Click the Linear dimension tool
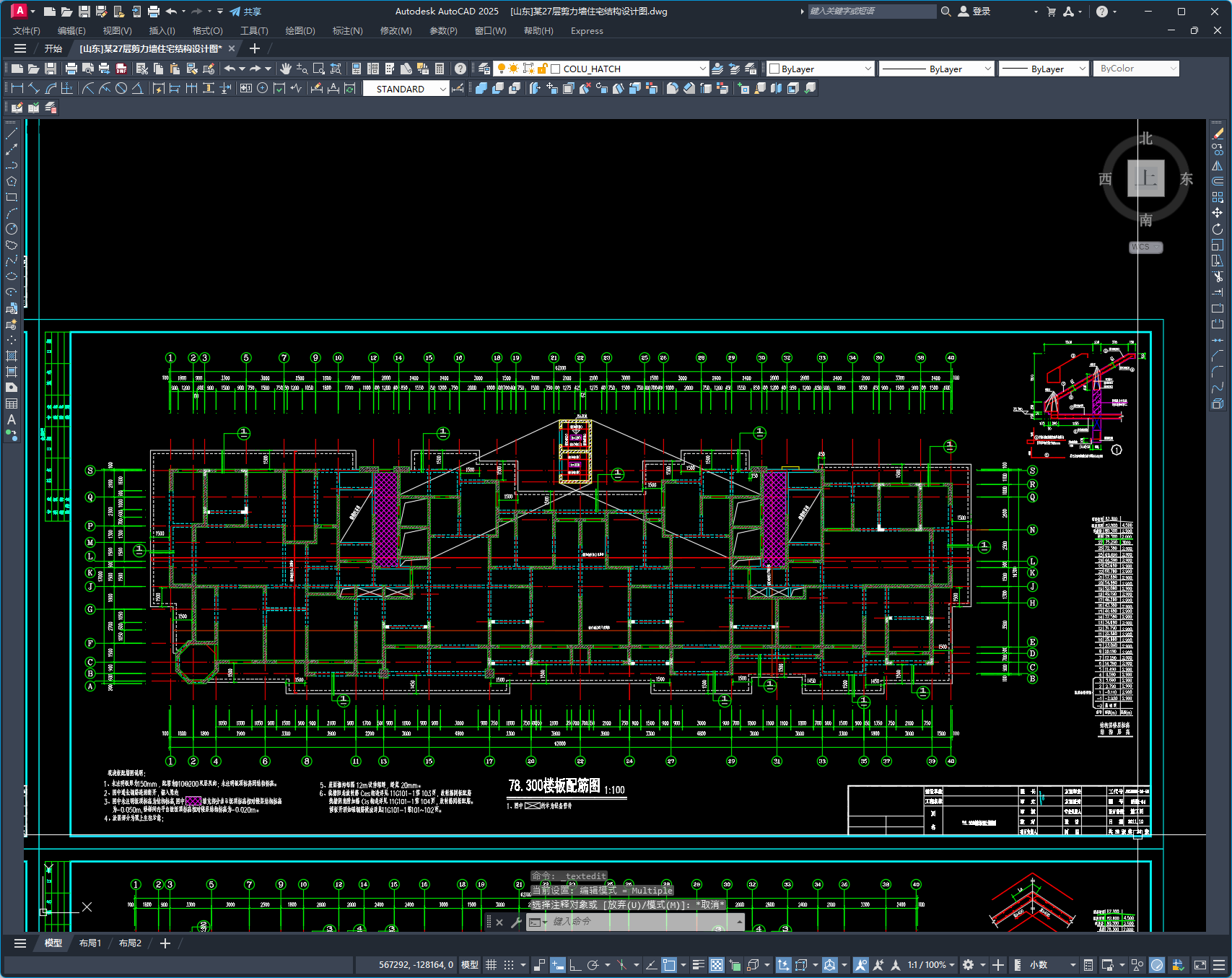This screenshot has height=978, width=1232. [x=17, y=88]
